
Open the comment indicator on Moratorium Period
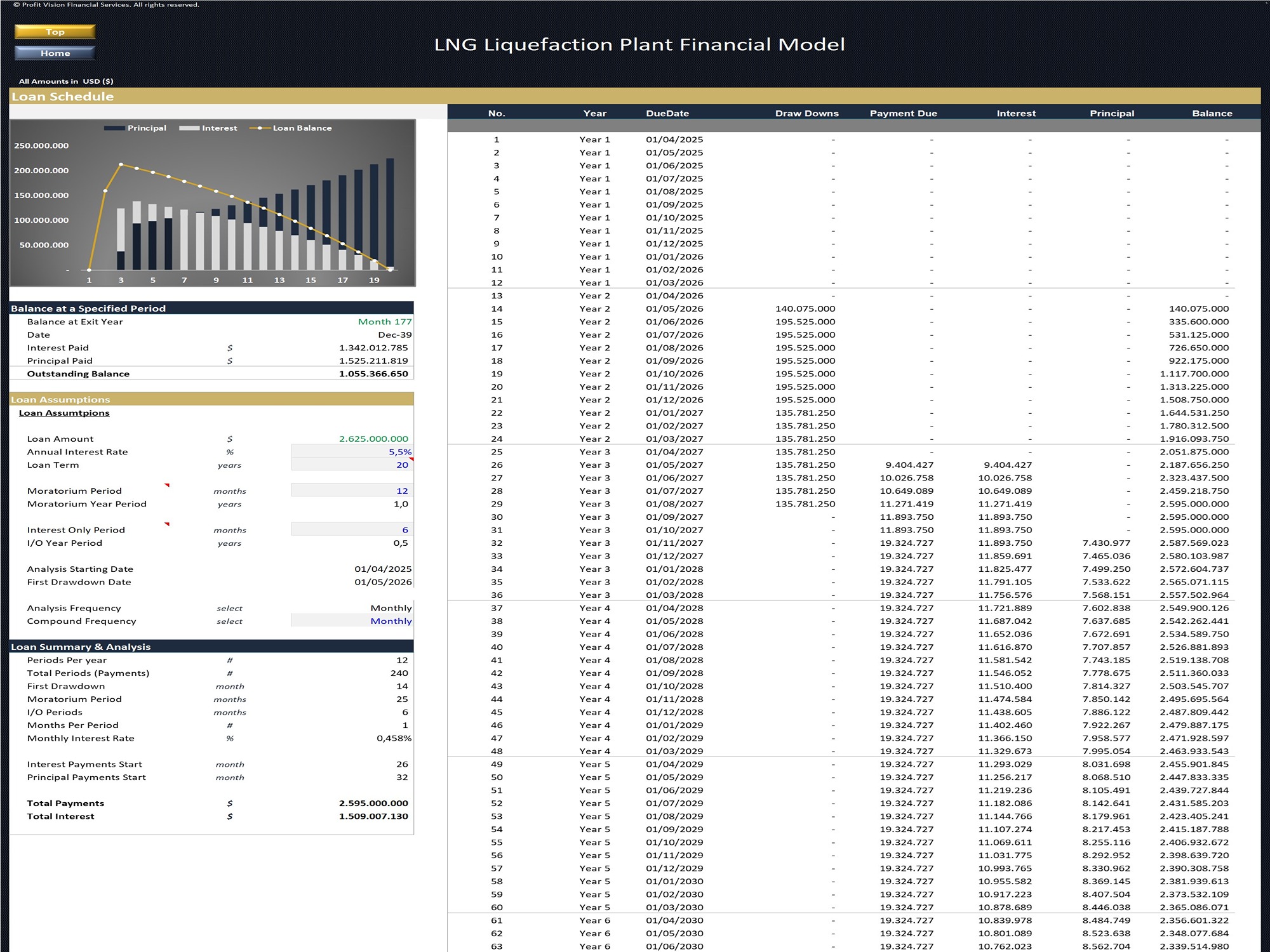(x=166, y=486)
